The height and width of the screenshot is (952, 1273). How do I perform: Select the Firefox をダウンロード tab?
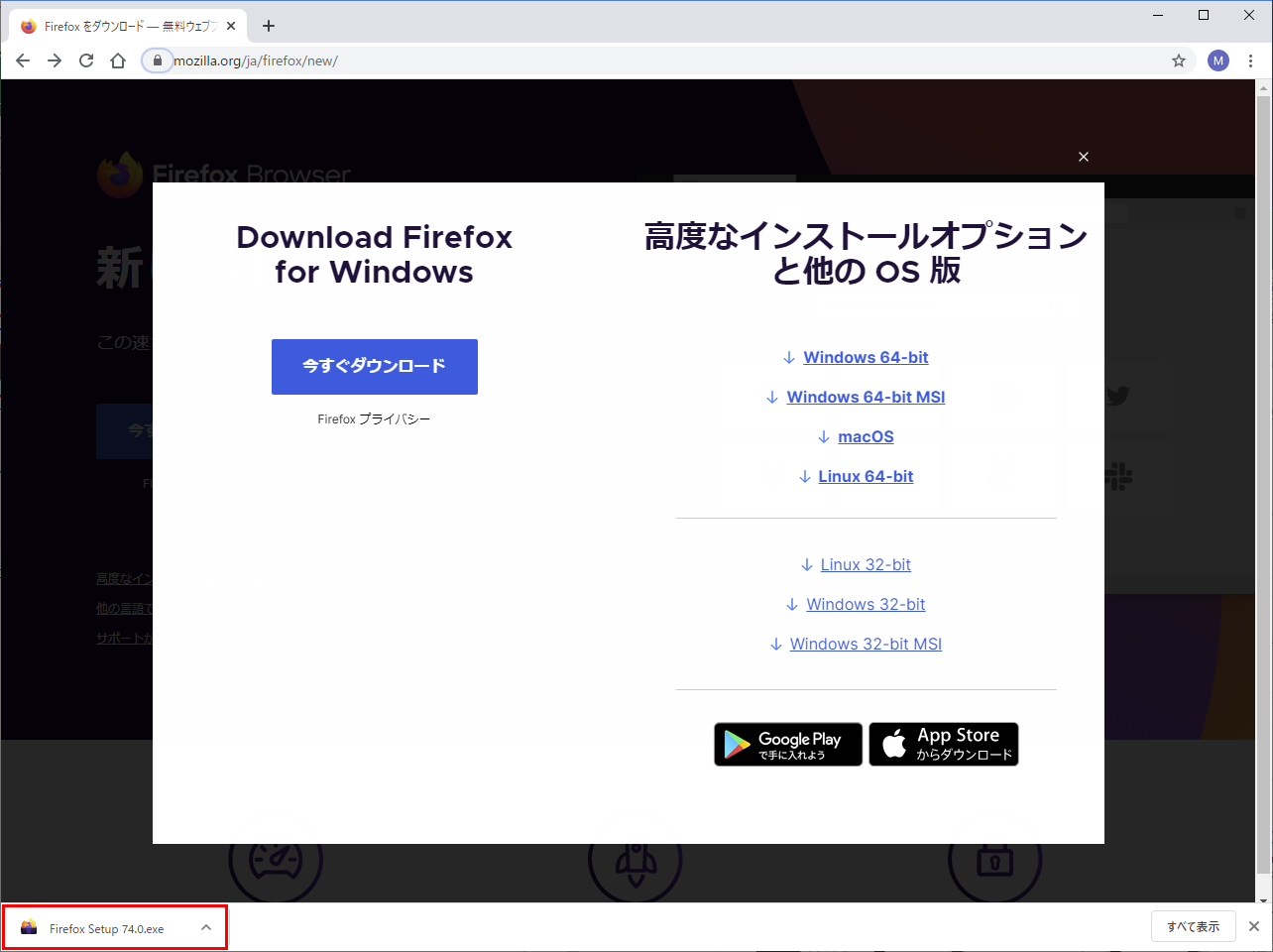[128, 27]
